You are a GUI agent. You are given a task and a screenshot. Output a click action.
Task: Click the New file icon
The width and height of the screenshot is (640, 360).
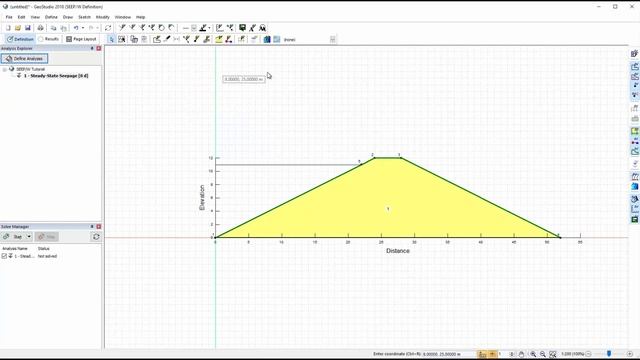[x=8, y=28]
